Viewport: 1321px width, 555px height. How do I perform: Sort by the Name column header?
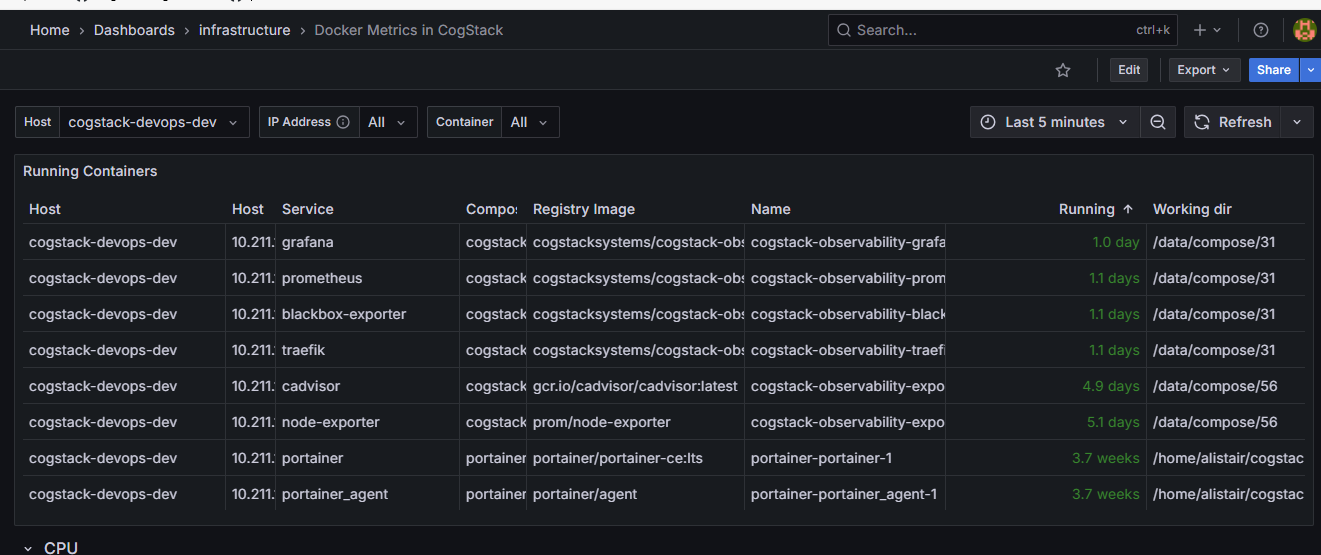click(x=771, y=209)
